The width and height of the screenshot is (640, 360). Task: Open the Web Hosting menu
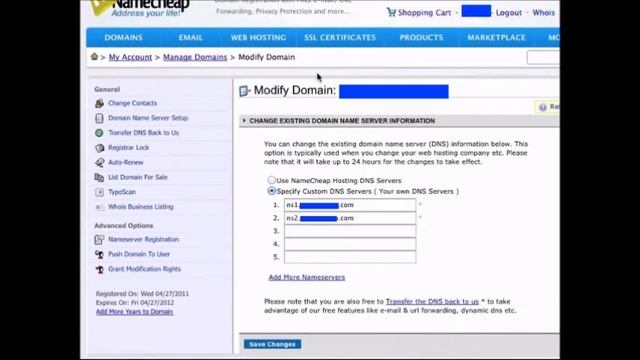pyautogui.click(x=258, y=38)
